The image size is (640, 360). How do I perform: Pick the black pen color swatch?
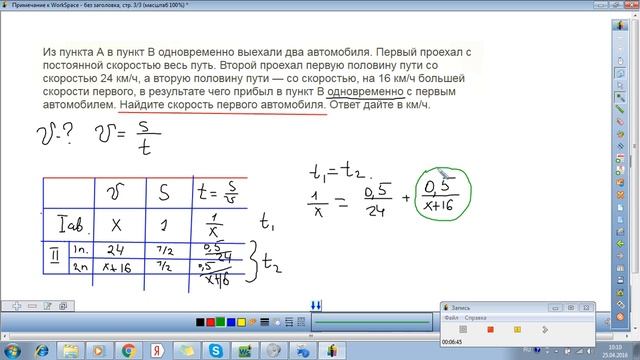pyautogui.click(x=200, y=322)
